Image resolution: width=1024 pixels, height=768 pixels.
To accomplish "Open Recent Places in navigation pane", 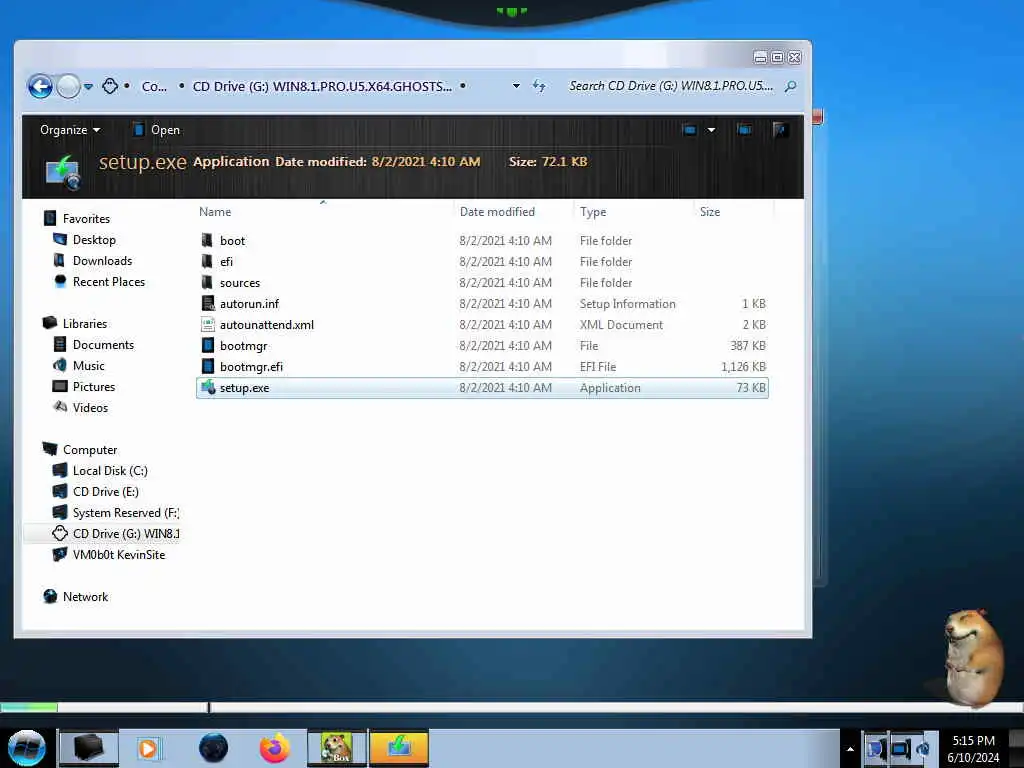I will click(109, 281).
